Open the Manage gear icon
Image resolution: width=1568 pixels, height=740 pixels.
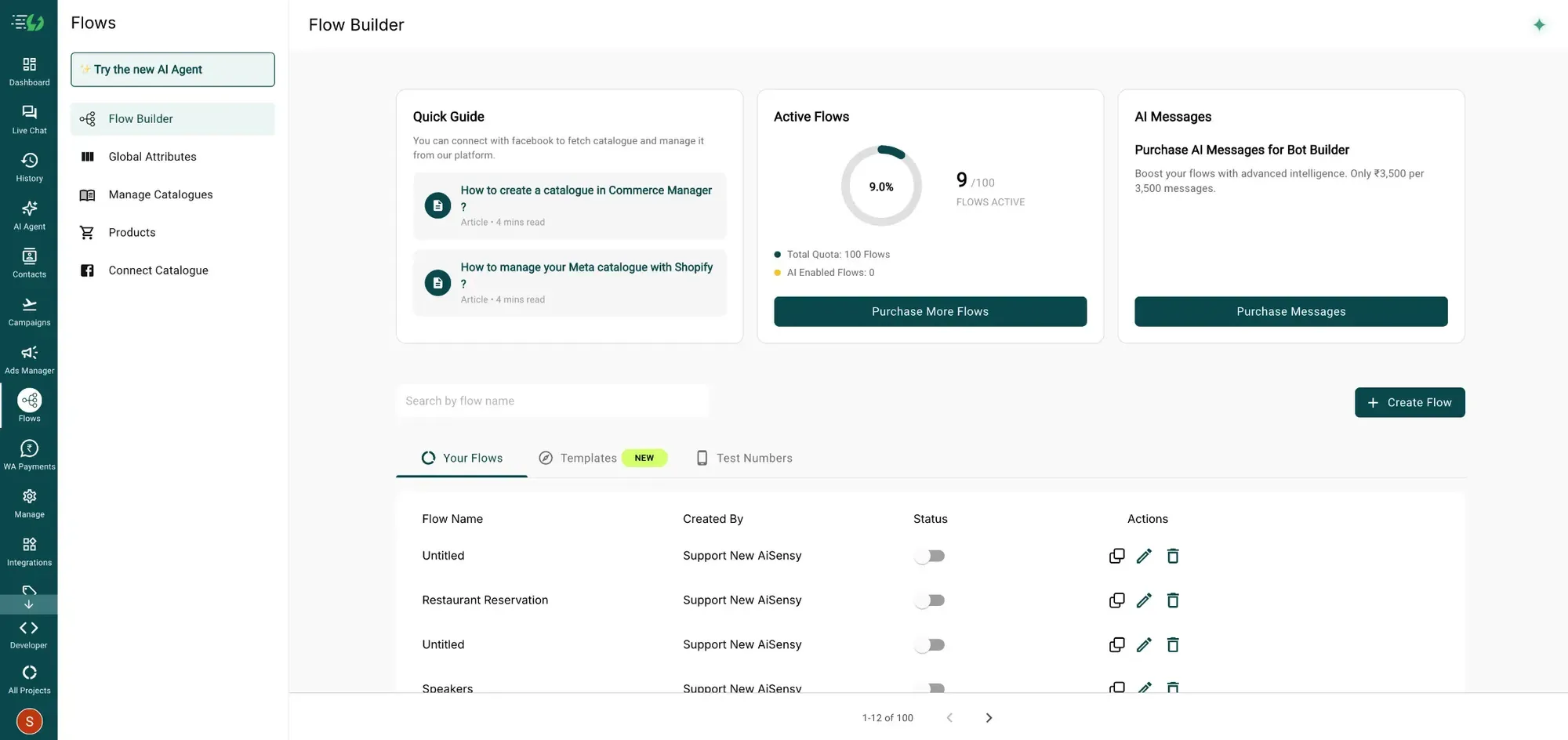(x=29, y=503)
